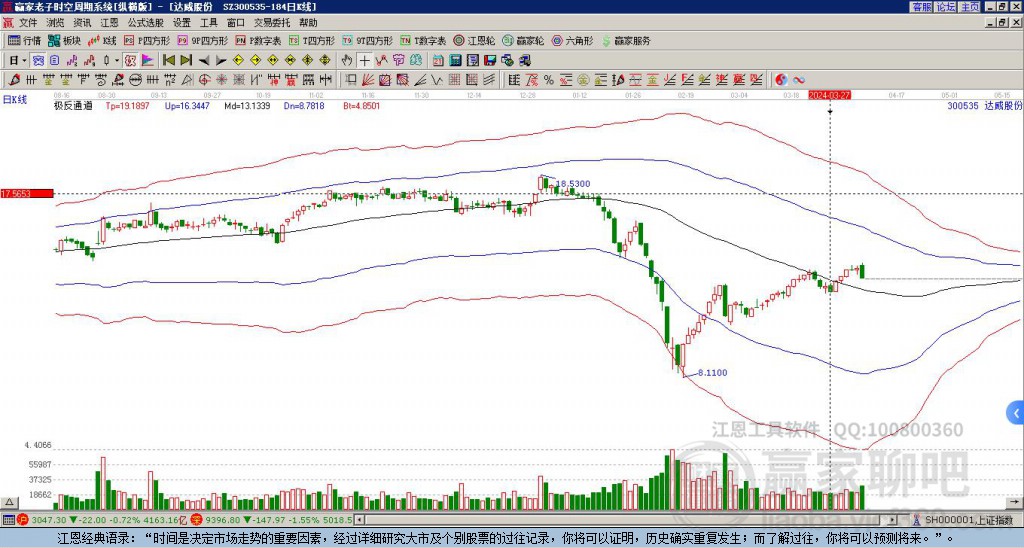This screenshot has height=548, width=1024.
Task: Click the 日K线 period label
Action: pyautogui.click(x=15, y=99)
